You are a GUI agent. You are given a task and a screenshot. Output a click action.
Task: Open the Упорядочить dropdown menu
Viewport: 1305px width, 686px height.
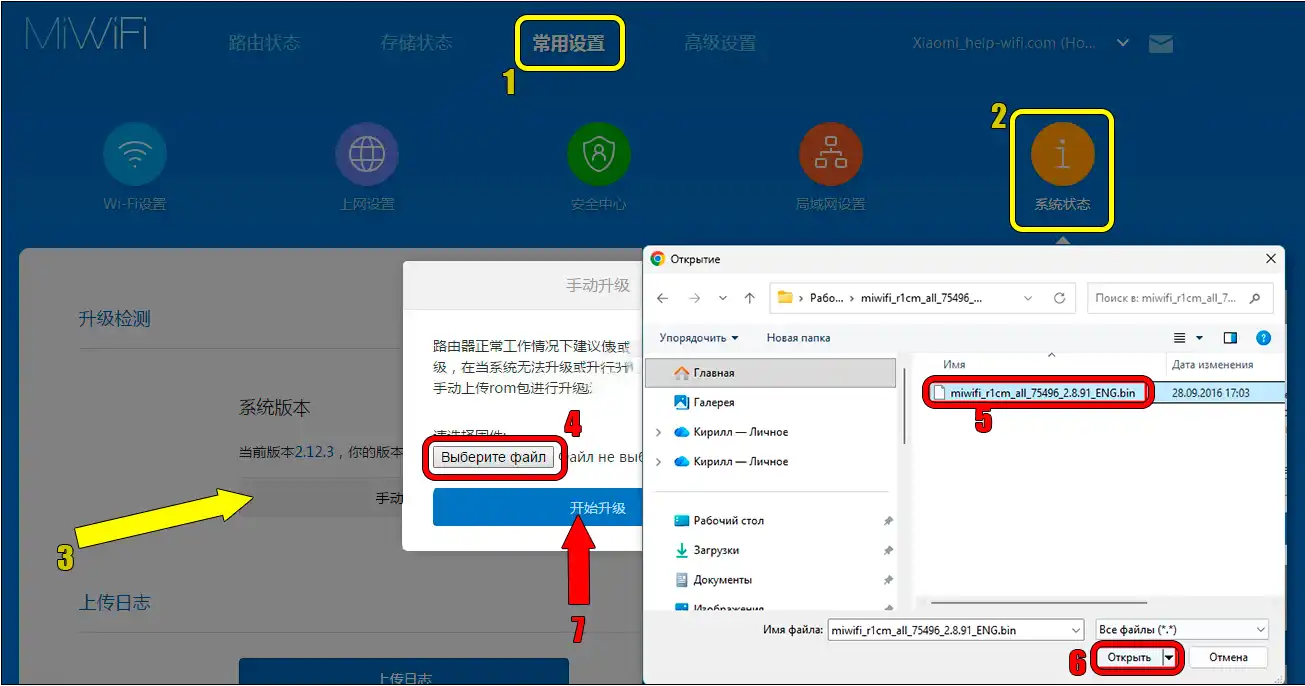point(699,338)
